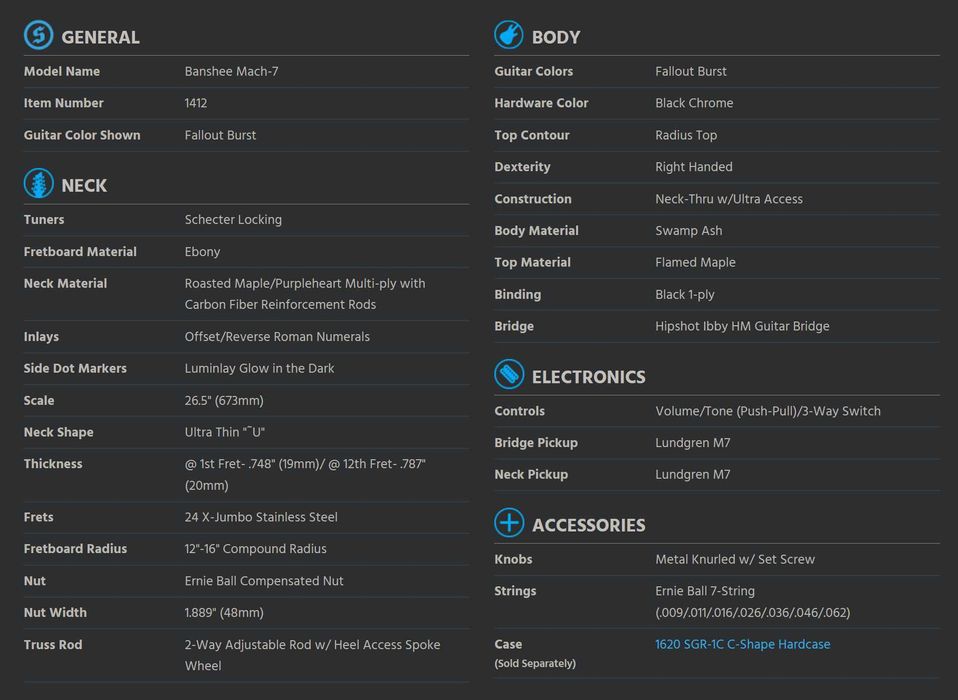Image resolution: width=958 pixels, height=700 pixels.
Task: Click the Black 1-ply binding value
Action: 684,294
